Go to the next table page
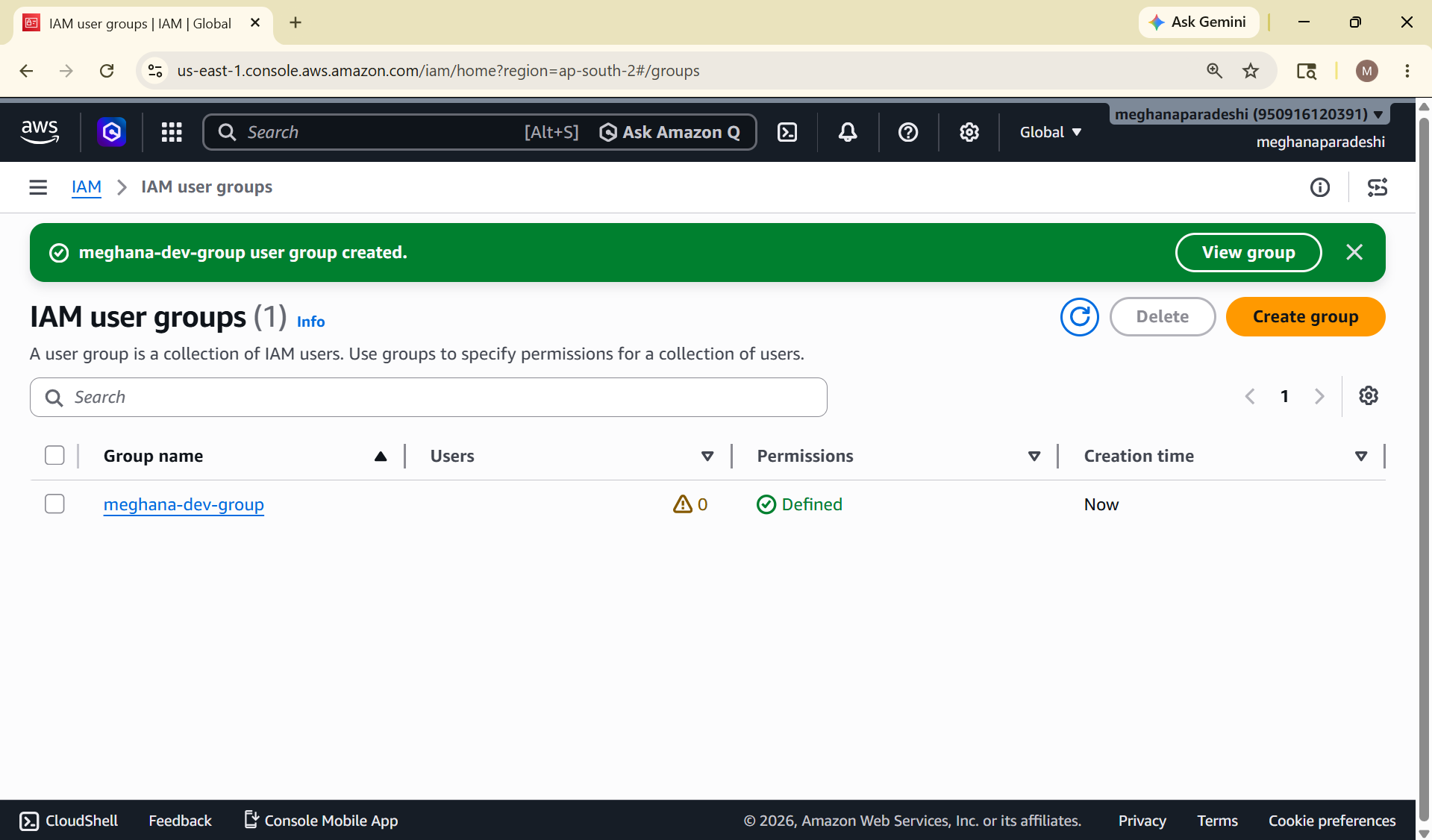The image size is (1432, 840). pyautogui.click(x=1319, y=396)
